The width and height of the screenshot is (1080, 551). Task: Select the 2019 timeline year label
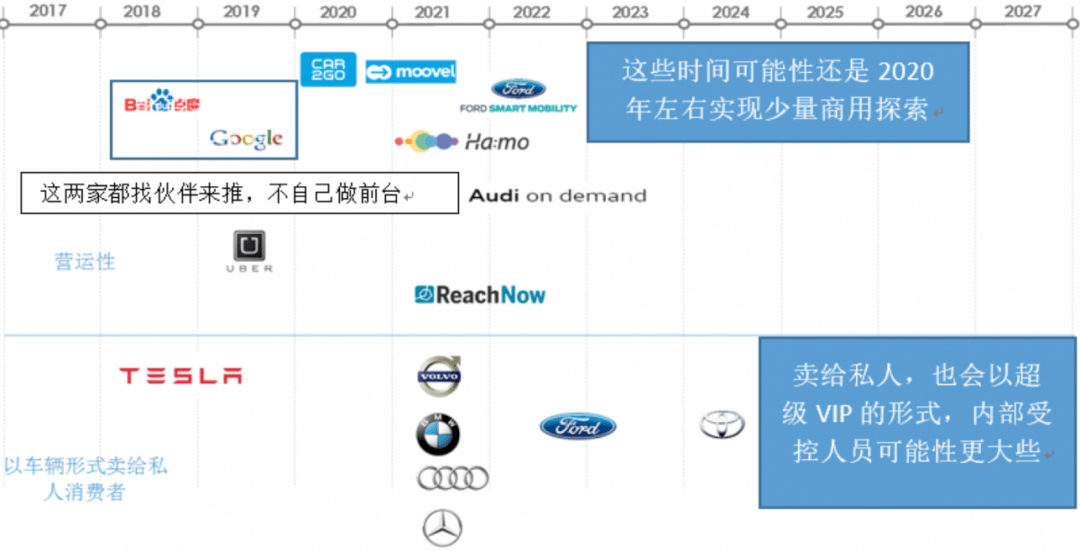point(242,11)
